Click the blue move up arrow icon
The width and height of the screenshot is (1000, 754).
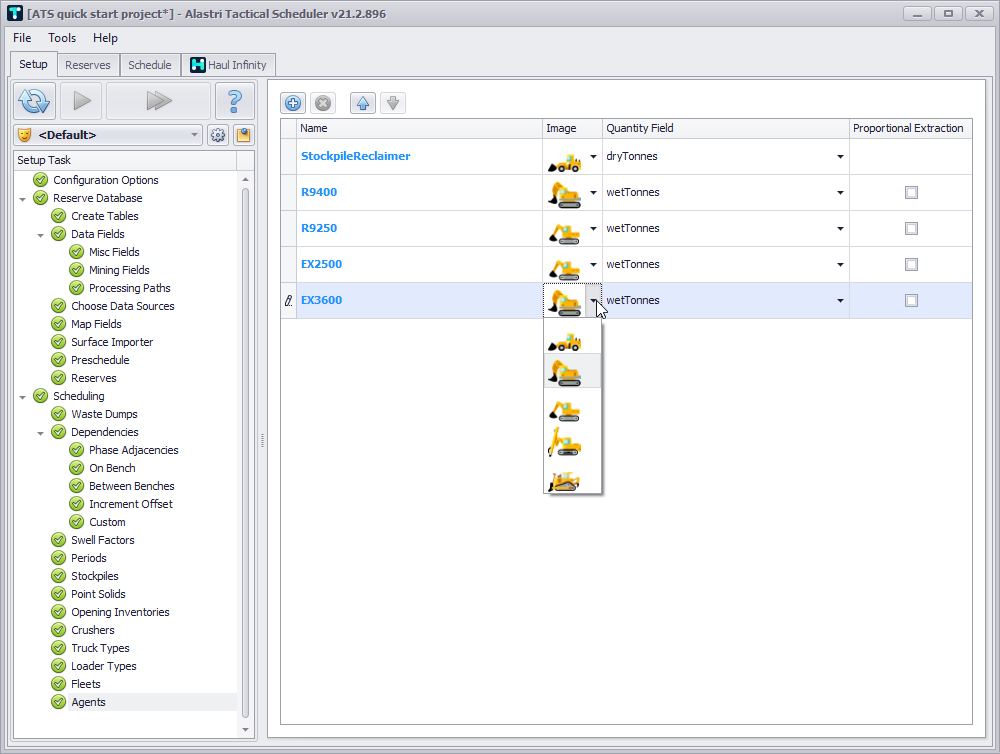pos(363,103)
